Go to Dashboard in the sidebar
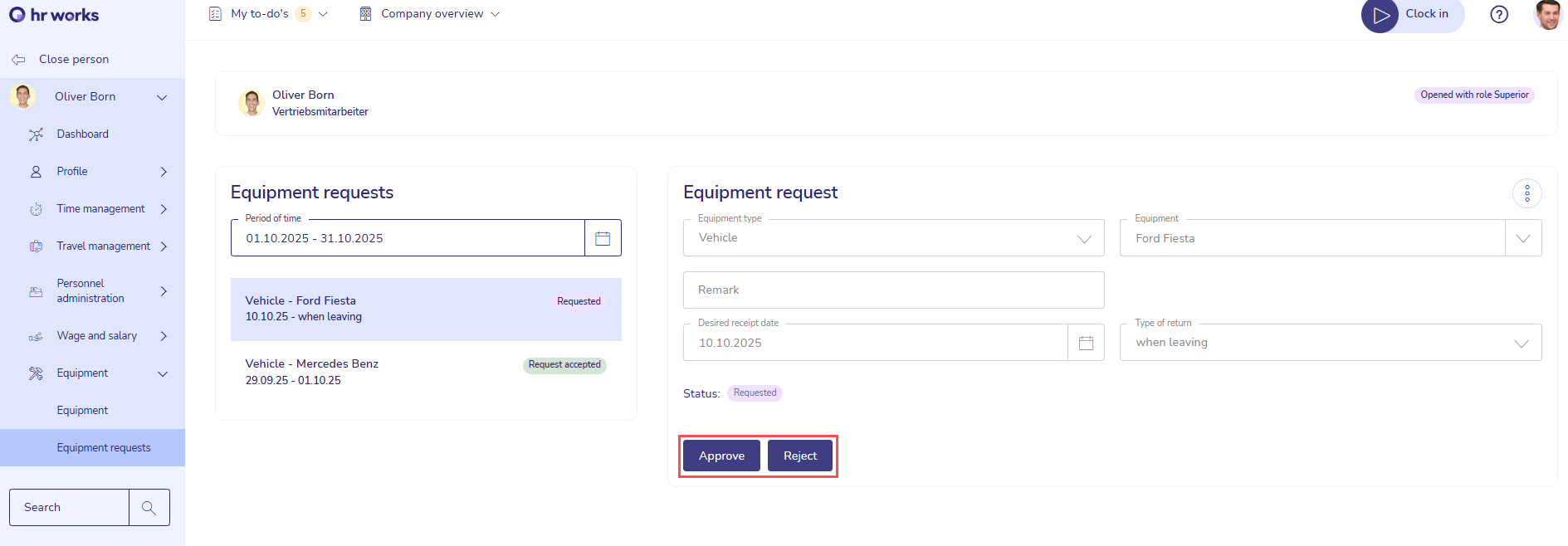 click(x=82, y=134)
